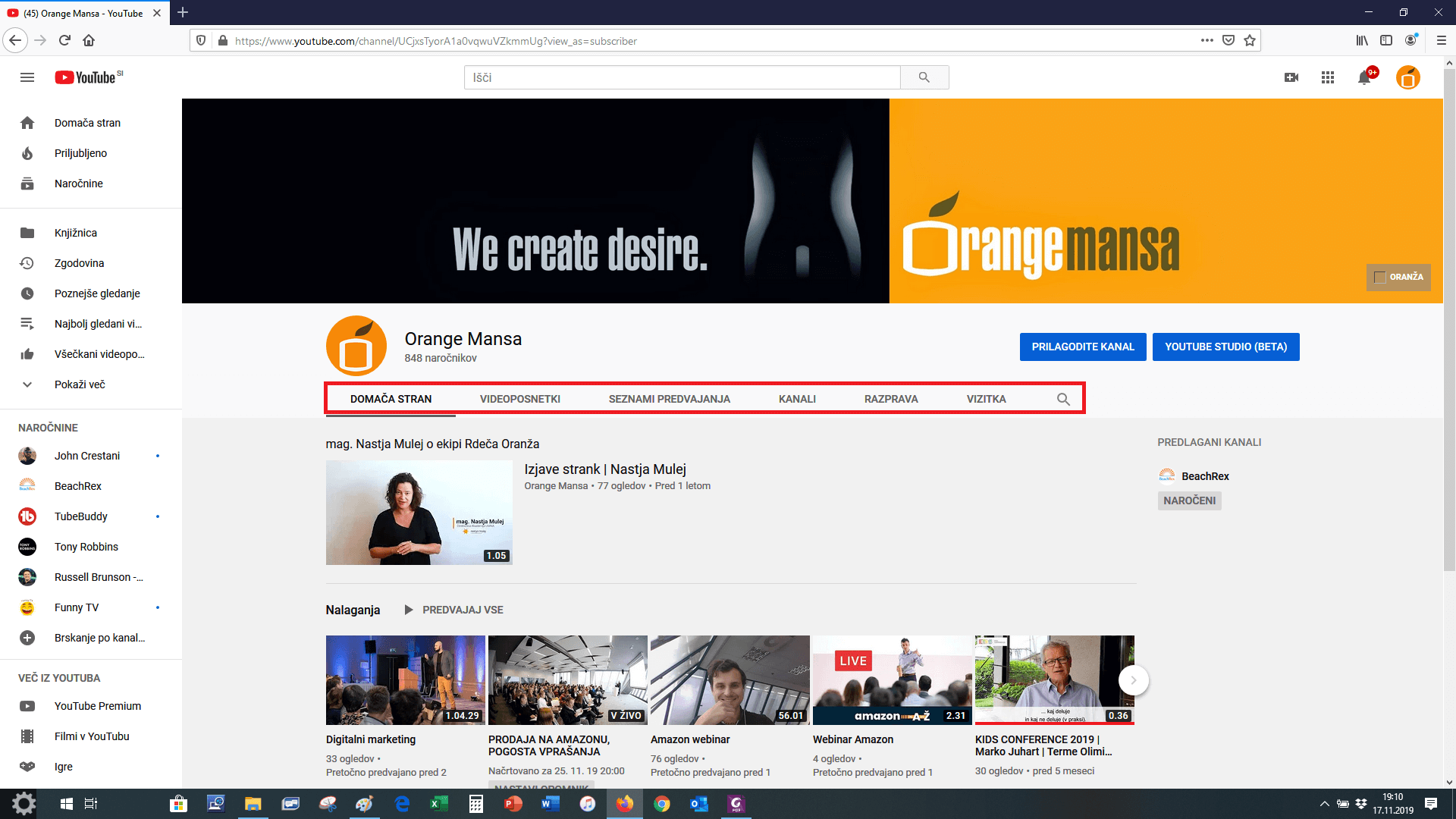This screenshot has width=1456, height=819.
Task: Toggle the NAROČENI subscription button for BeachRex
Action: point(1189,500)
